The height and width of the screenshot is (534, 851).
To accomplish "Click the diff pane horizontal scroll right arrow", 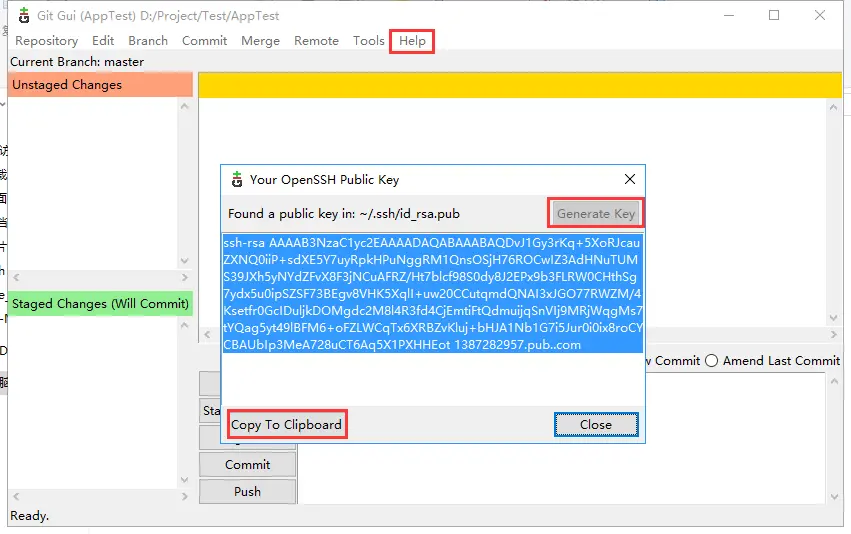I will [x=834, y=335].
